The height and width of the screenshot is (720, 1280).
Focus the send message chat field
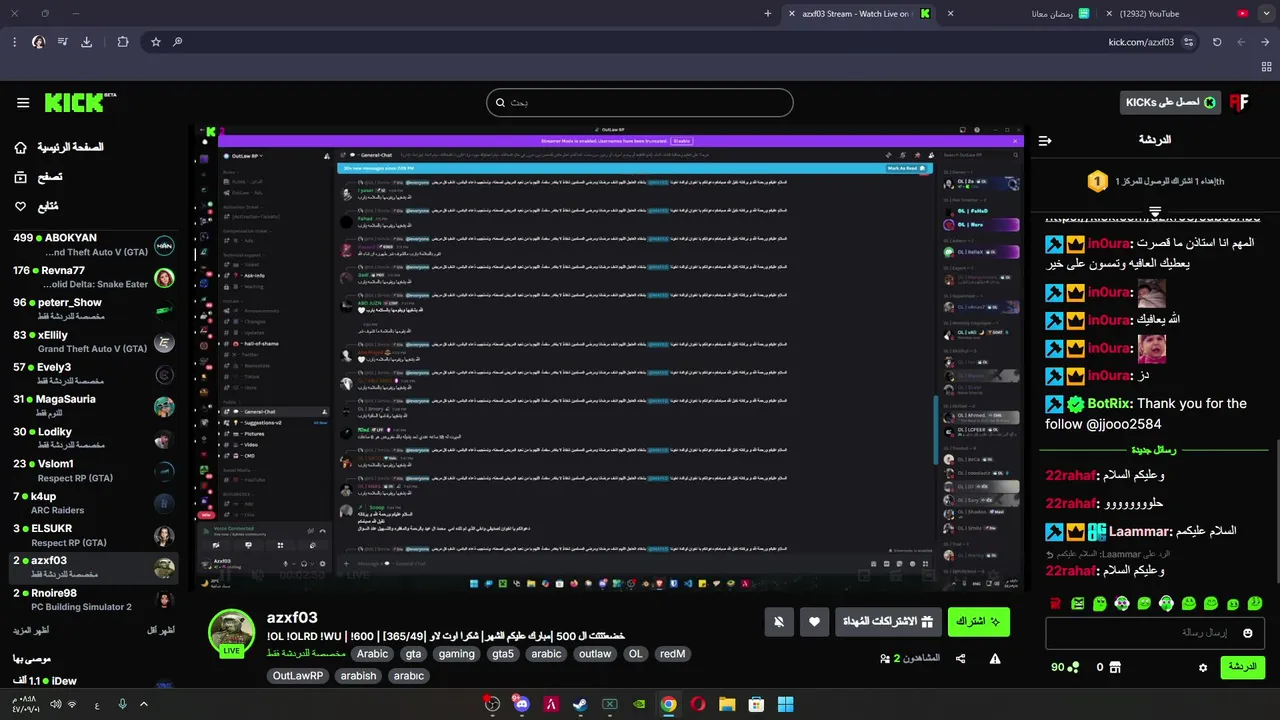[x=1155, y=633]
